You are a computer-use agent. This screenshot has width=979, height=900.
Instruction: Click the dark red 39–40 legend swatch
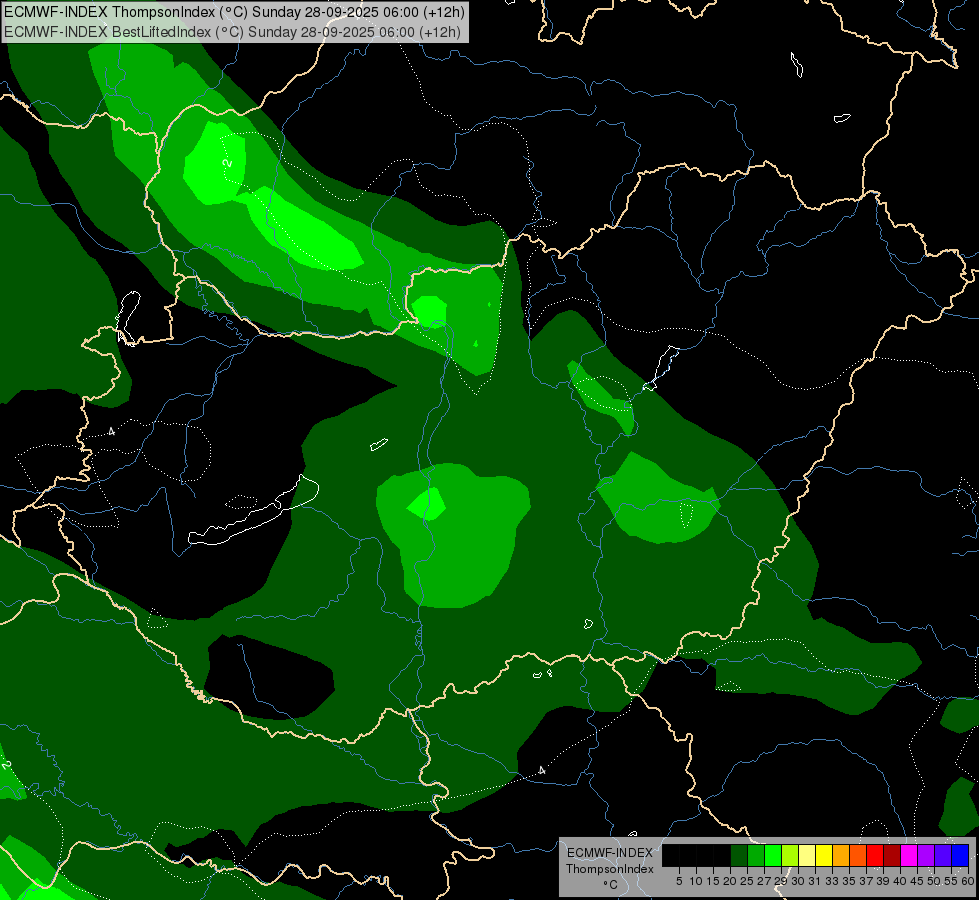[x=892, y=855]
